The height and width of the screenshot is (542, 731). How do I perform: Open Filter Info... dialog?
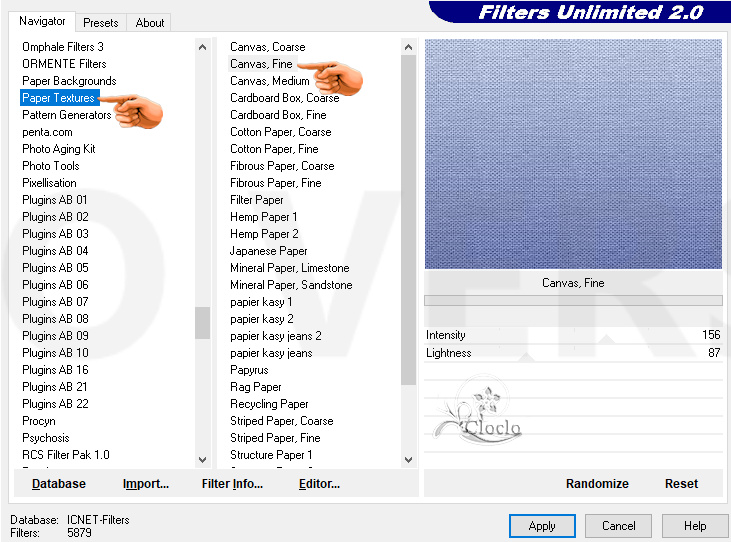click(232, 484)
